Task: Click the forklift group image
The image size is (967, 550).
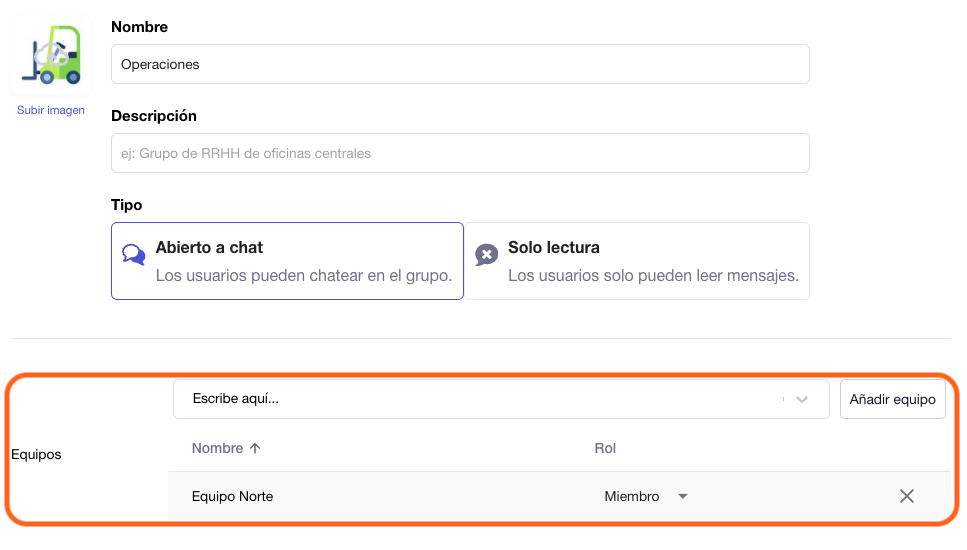Action: (51, 55)
